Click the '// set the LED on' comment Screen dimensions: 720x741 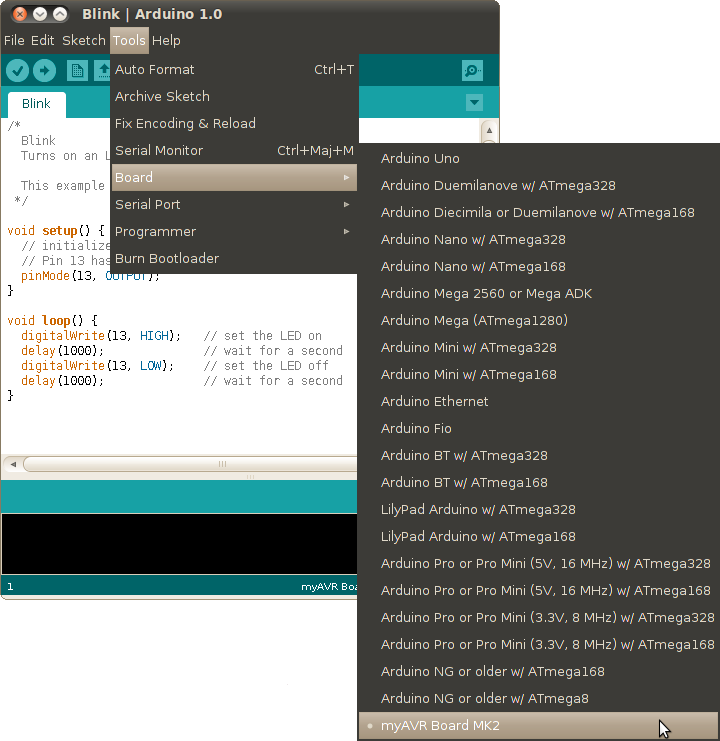263,336
